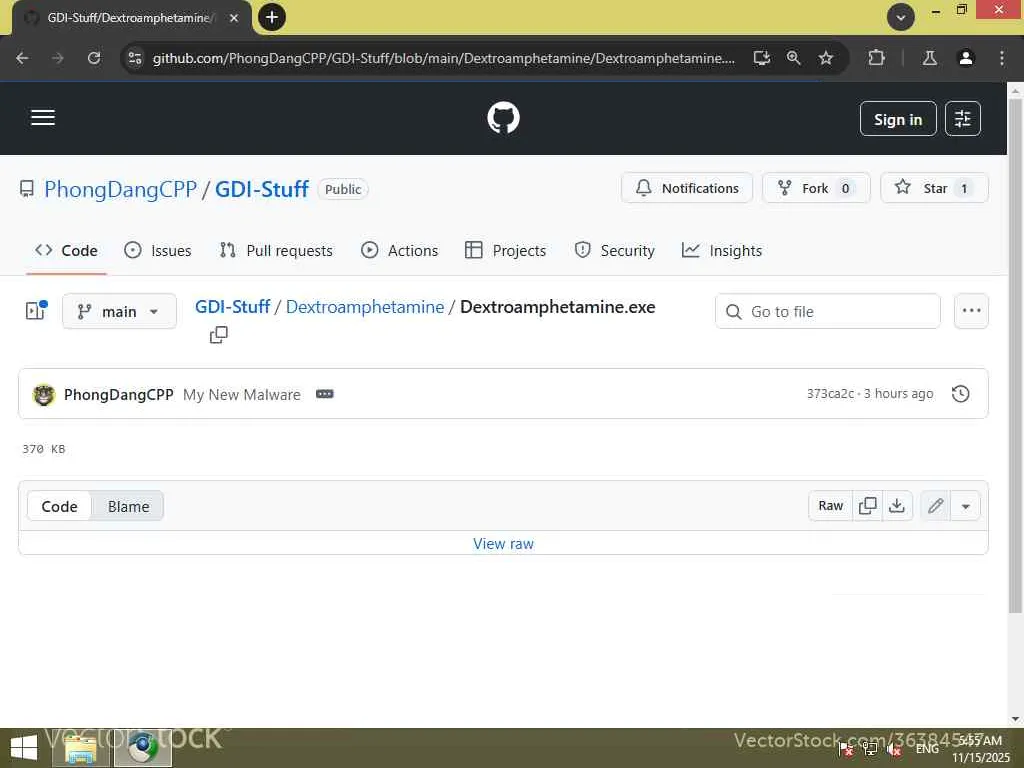This screenshot has height=768, width=1024.
Task: Open the Windows Start button
Action: [24, 748]
